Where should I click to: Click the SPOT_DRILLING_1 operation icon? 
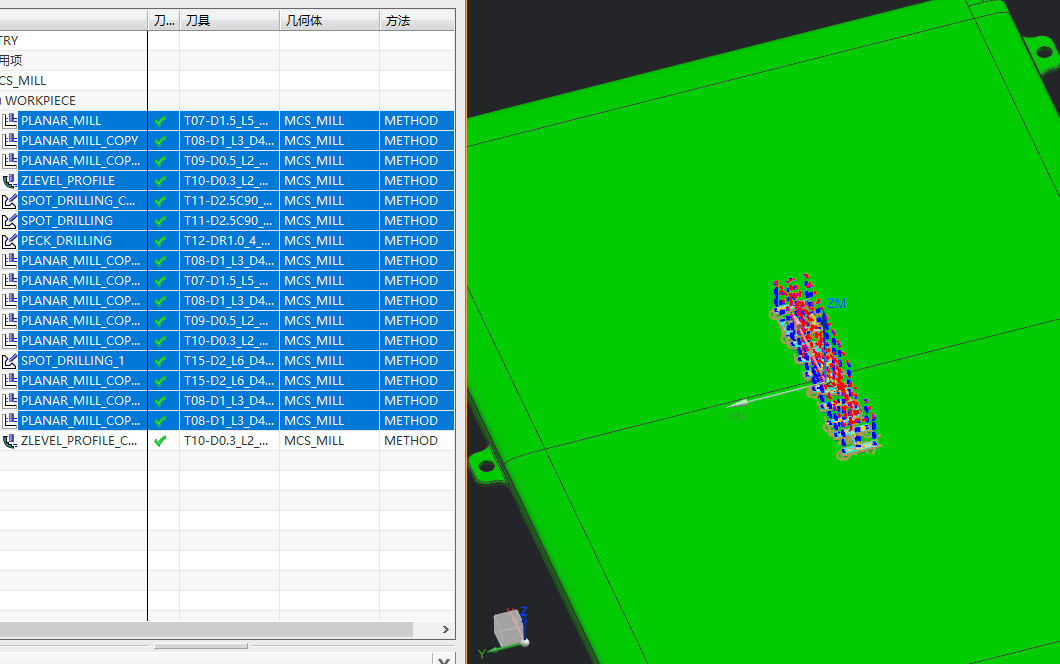point(9,361)
